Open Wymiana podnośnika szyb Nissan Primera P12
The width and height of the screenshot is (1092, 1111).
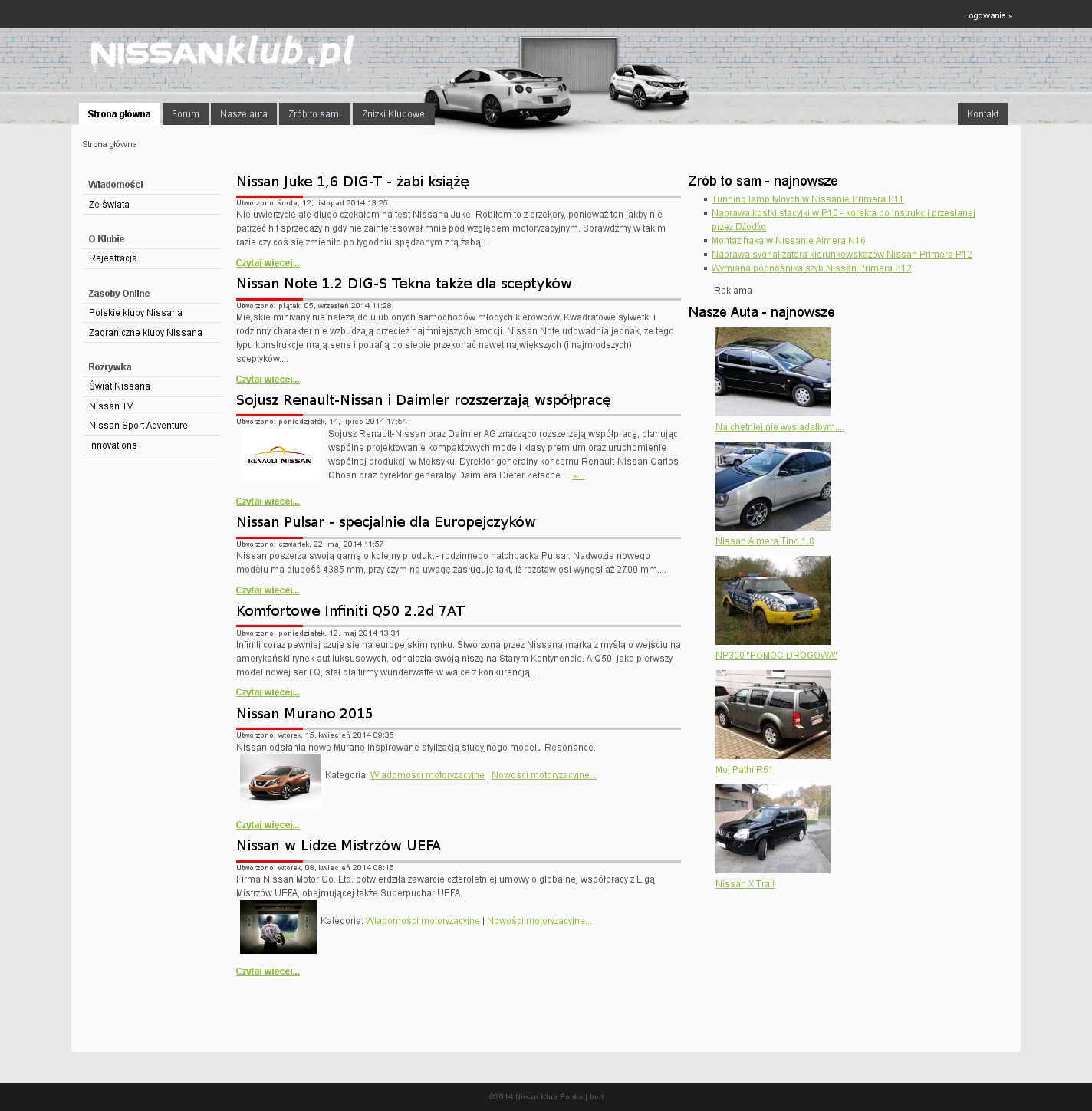tap(811, 268)
